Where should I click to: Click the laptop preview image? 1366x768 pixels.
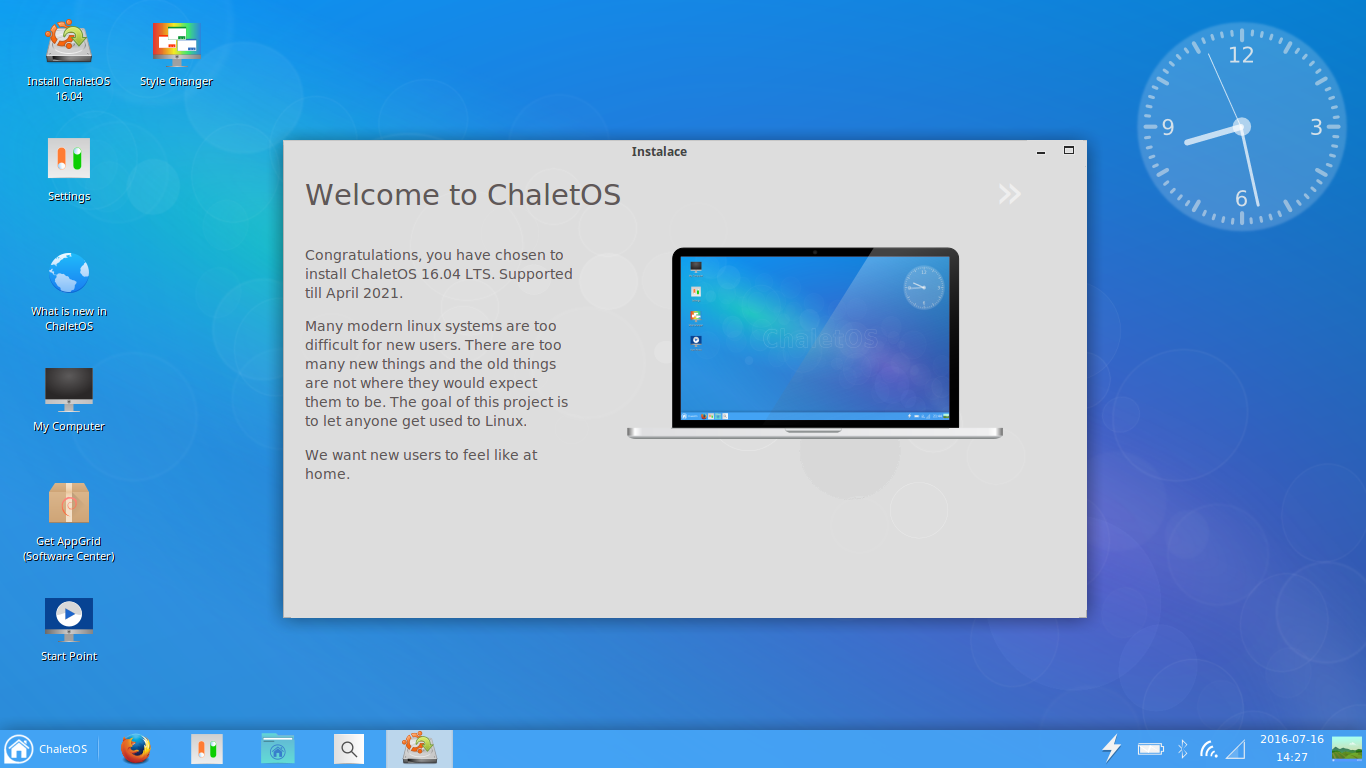coord(815,342)
